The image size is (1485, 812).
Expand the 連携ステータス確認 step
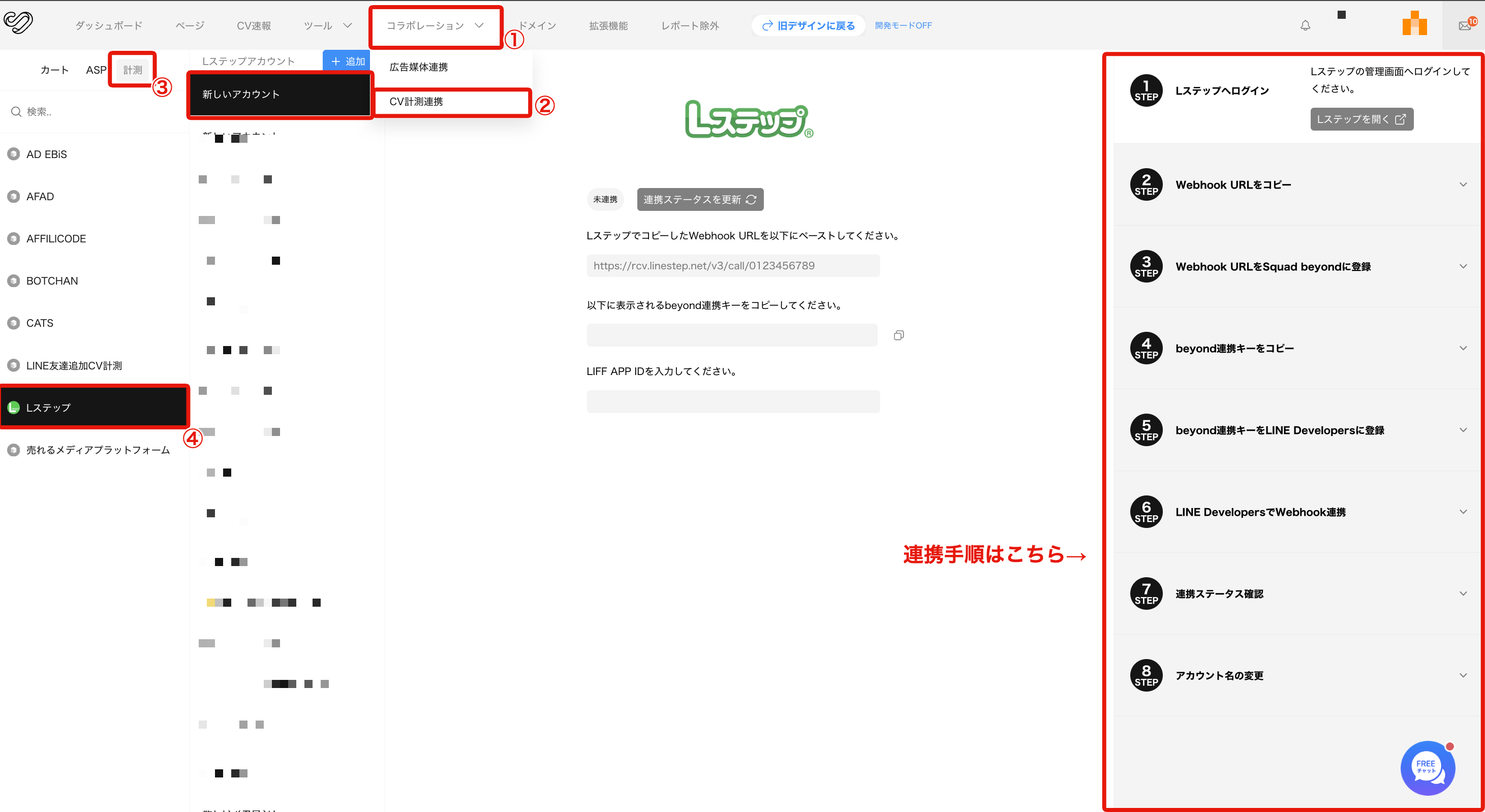pyautogui.click(x=1296, y=594)
